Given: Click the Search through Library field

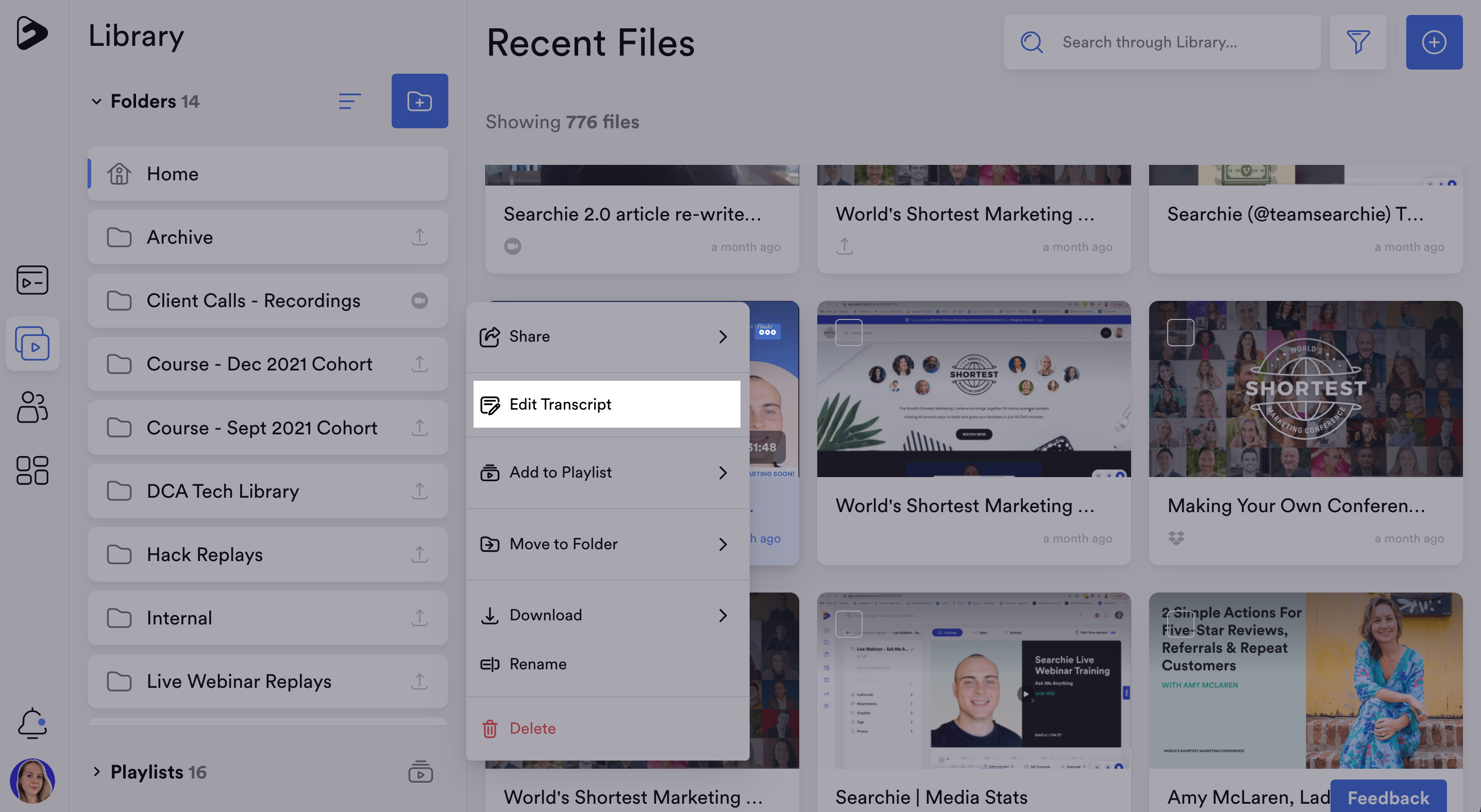Looking at the screenshot, I should pos(1162,42).
